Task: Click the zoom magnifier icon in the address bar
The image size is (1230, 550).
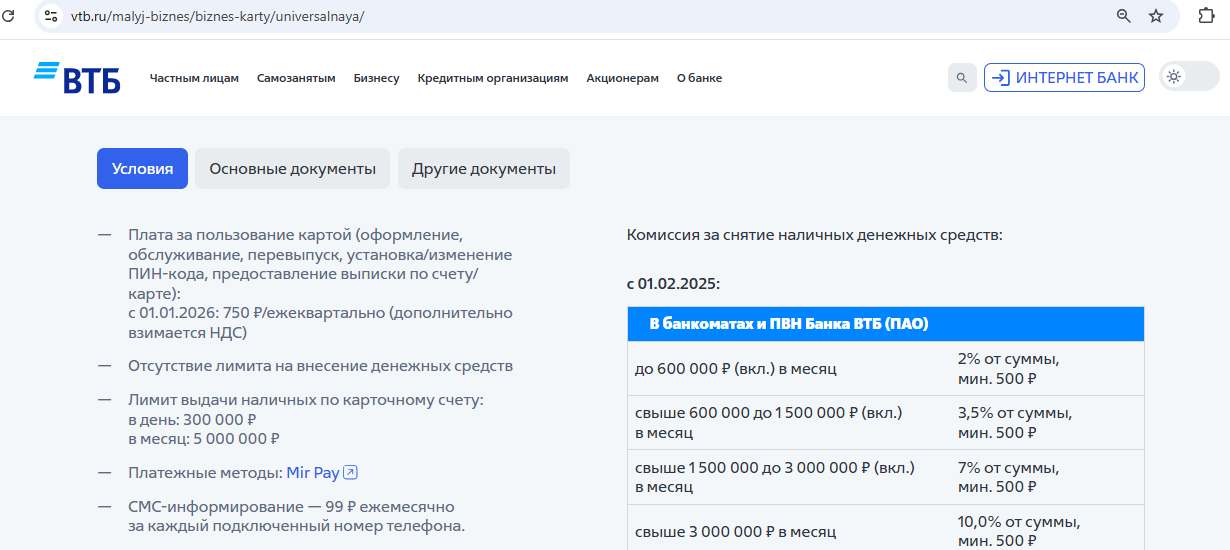Action: [x=1124, y=16]
